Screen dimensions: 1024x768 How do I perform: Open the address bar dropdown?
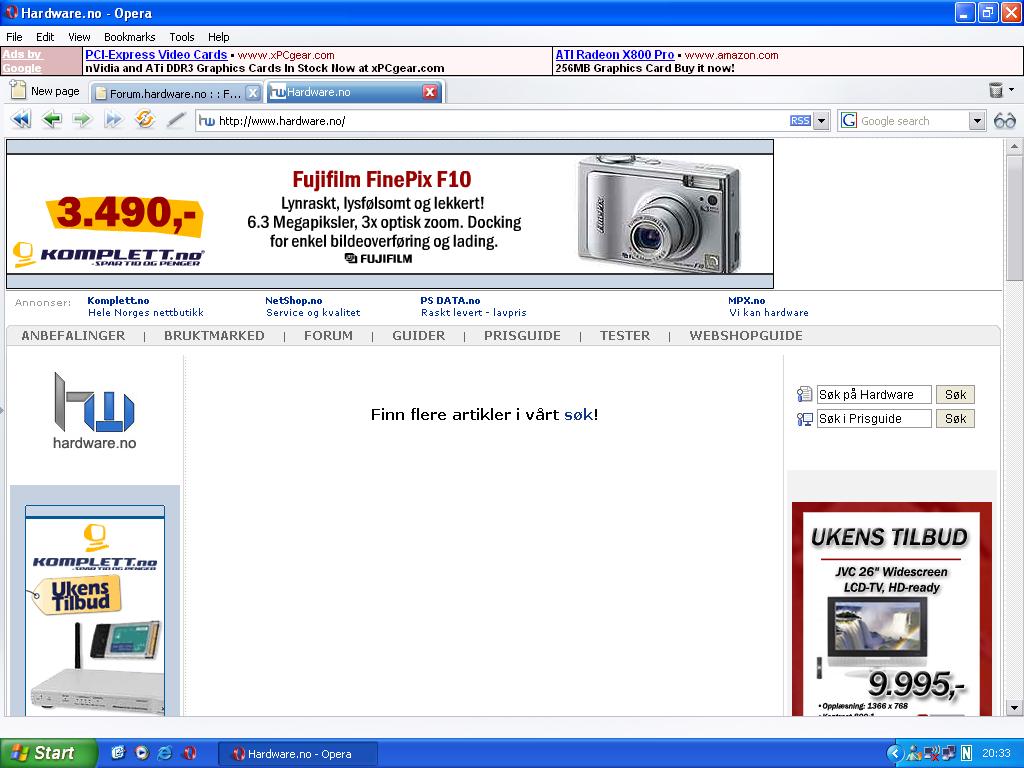click(822, 121)
